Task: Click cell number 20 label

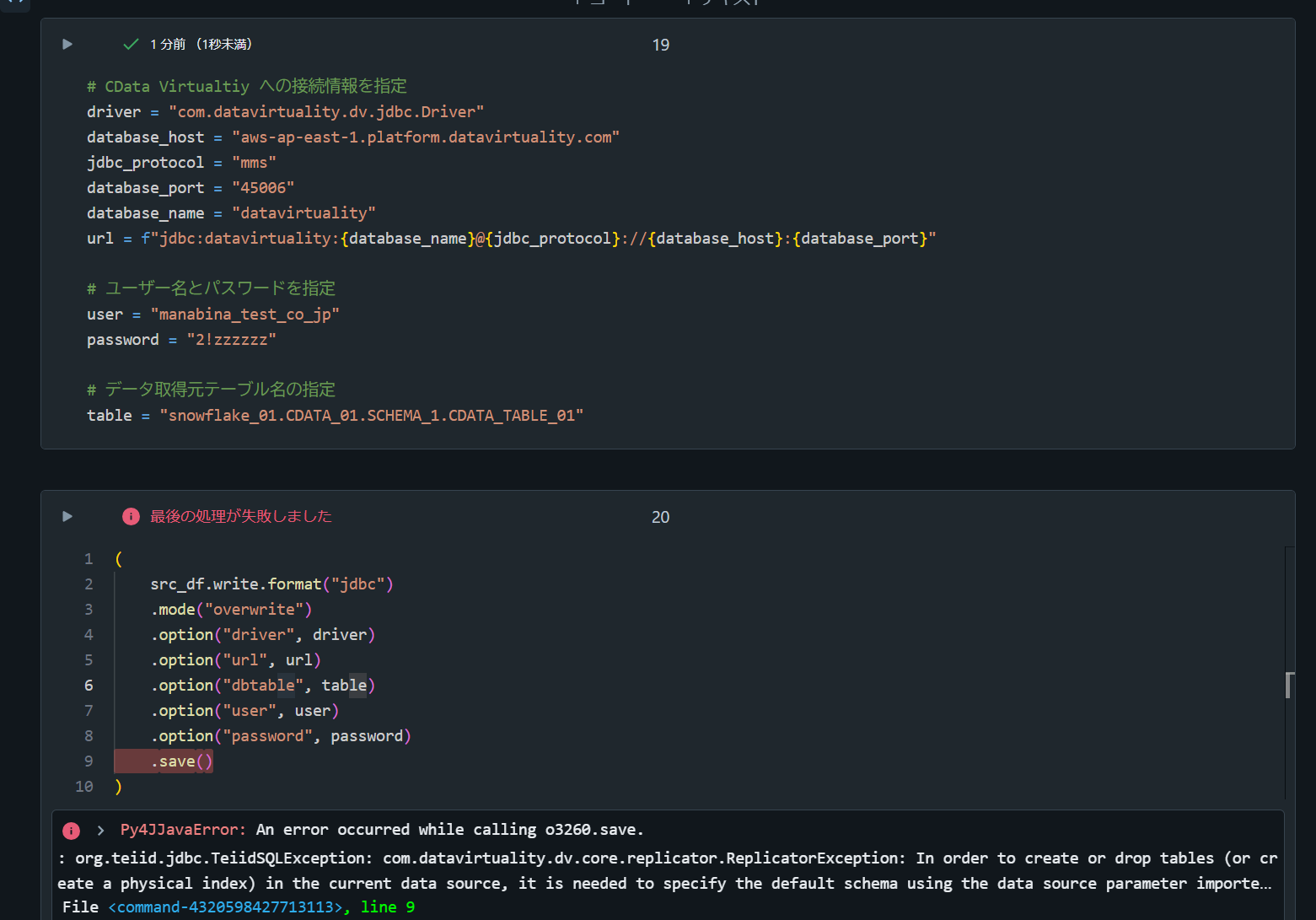Action: point(661,517)
